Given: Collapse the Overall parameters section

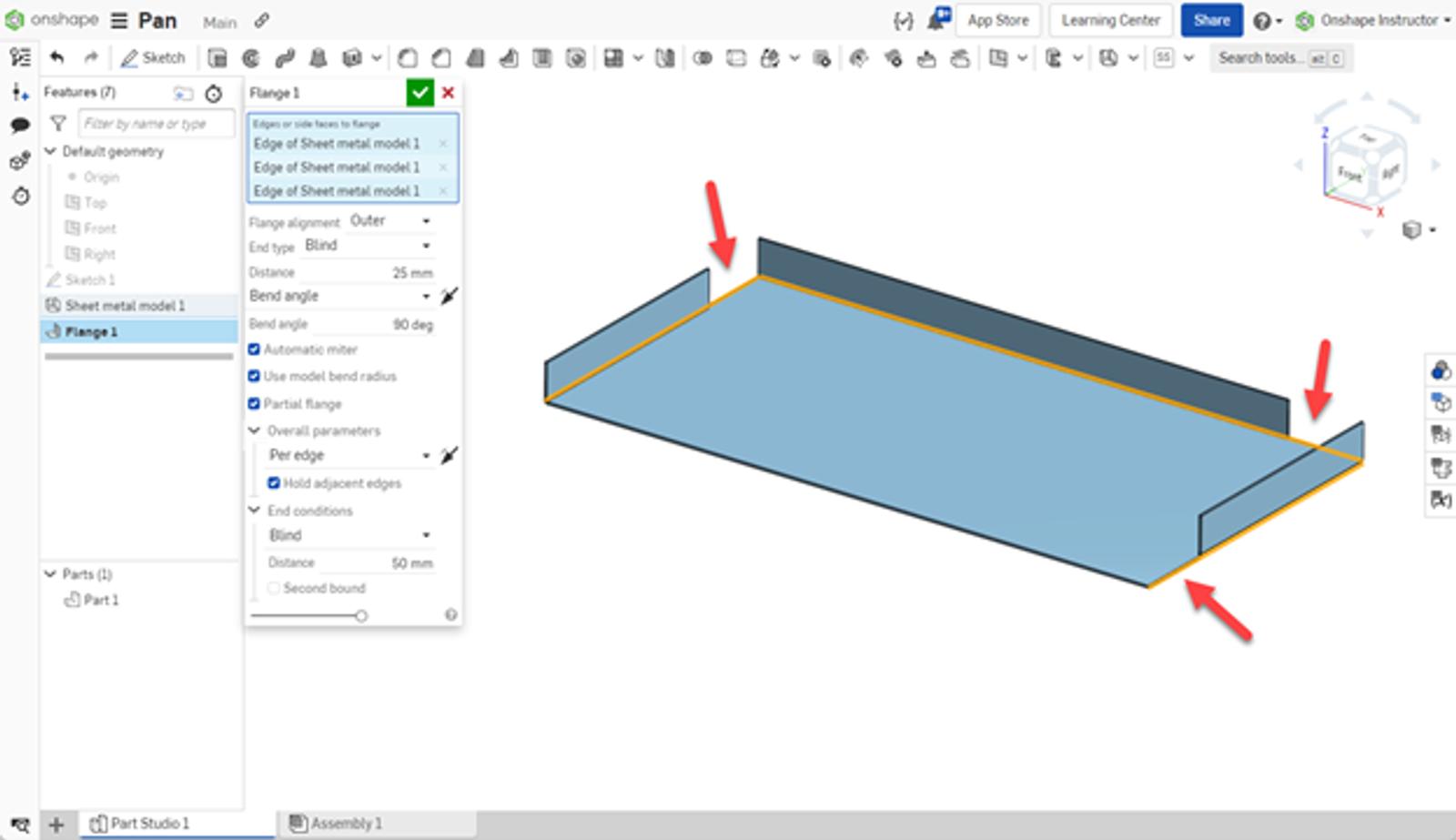Looking at the screenshot, I should pos(255,430).
